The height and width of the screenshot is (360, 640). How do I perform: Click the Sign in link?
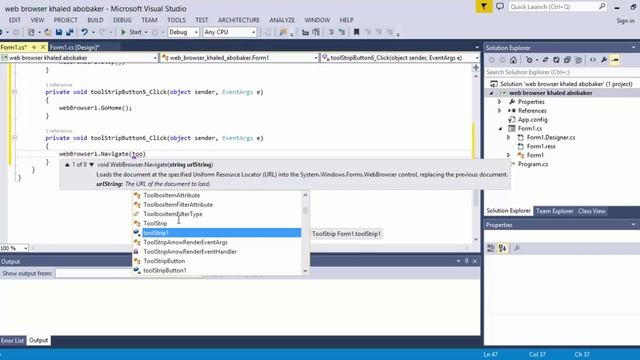pyautogui.click(x=625, y=20)
